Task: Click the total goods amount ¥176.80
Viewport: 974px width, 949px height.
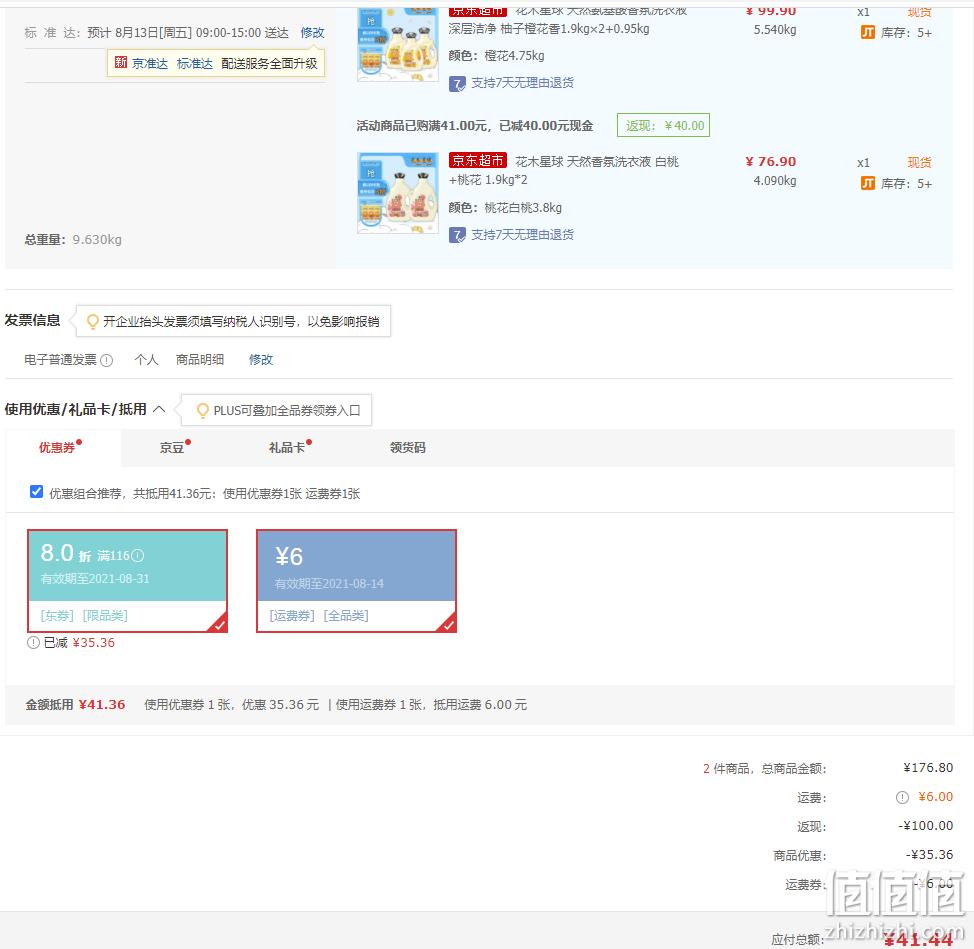Action: (928, 768)
